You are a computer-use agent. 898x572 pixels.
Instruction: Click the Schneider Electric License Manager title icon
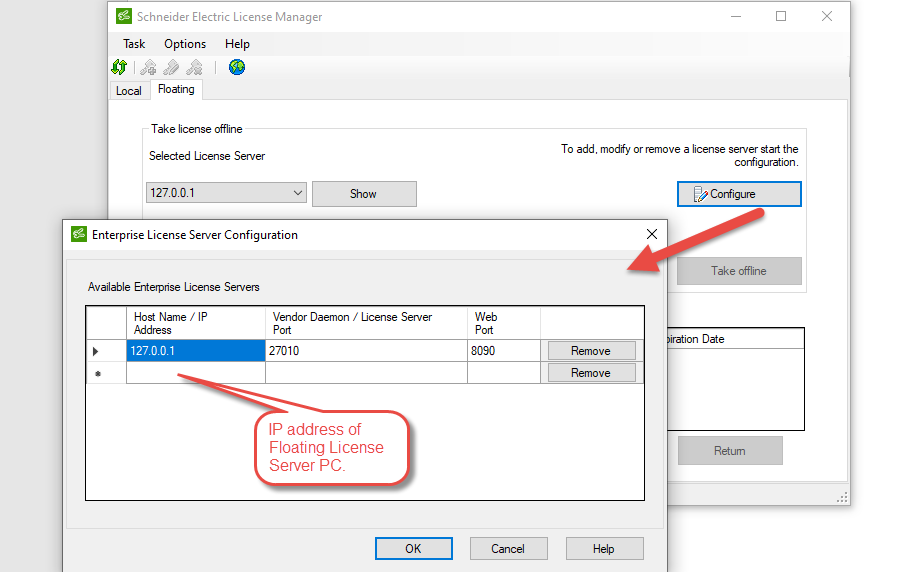(124, 16)
